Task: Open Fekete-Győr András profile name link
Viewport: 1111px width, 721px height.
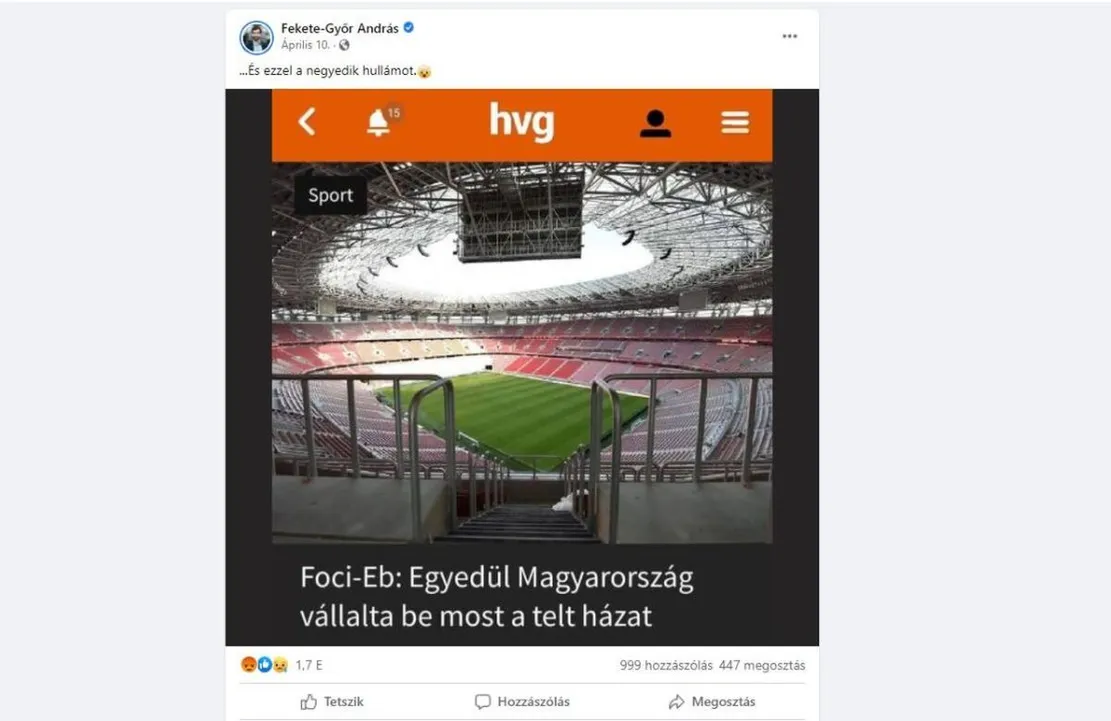Action: [x=339, y=28]
